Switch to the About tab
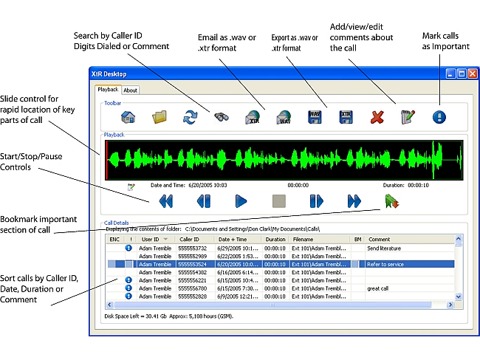The height and width of the screenshot is (360, 480). [130, 90]
